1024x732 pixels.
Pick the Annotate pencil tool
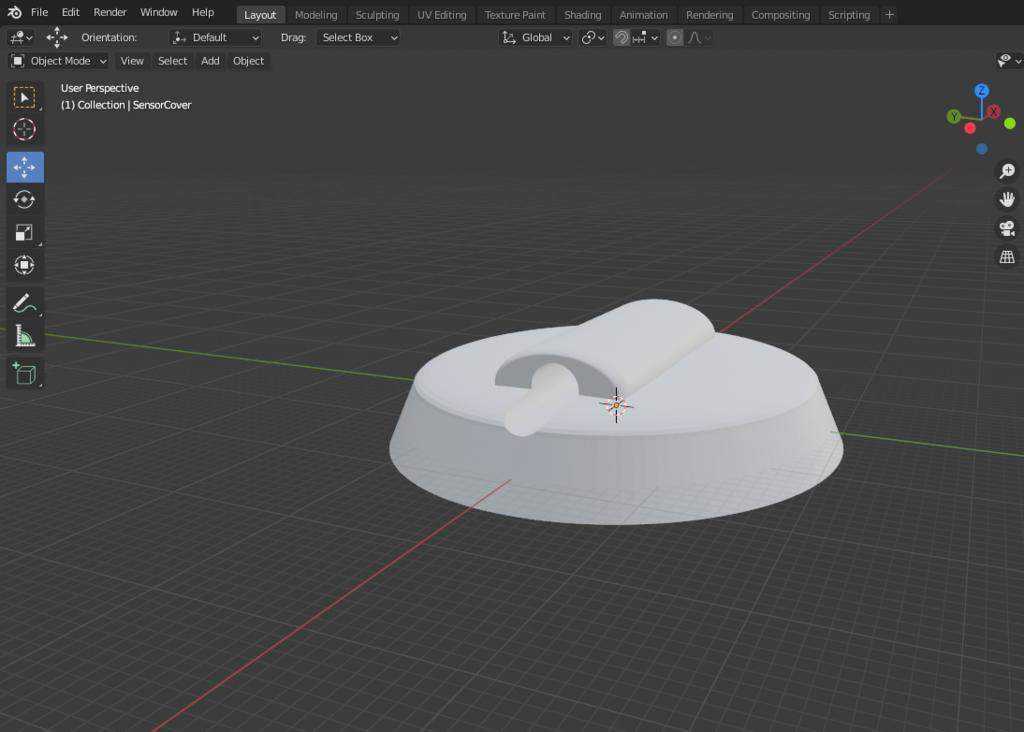click(x=25, y=304)
